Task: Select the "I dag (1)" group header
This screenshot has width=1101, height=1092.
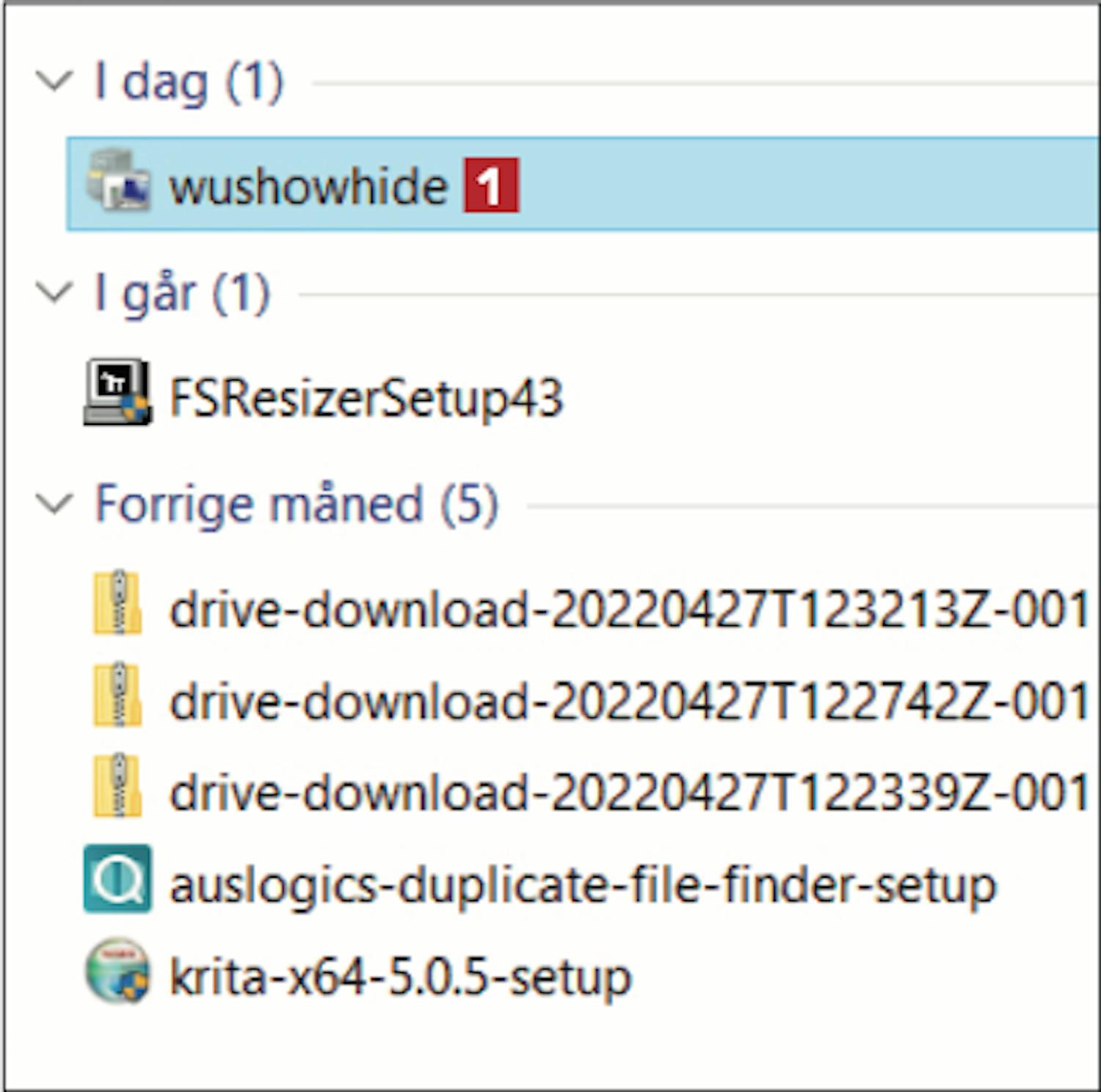Action: tap(189, 81)
